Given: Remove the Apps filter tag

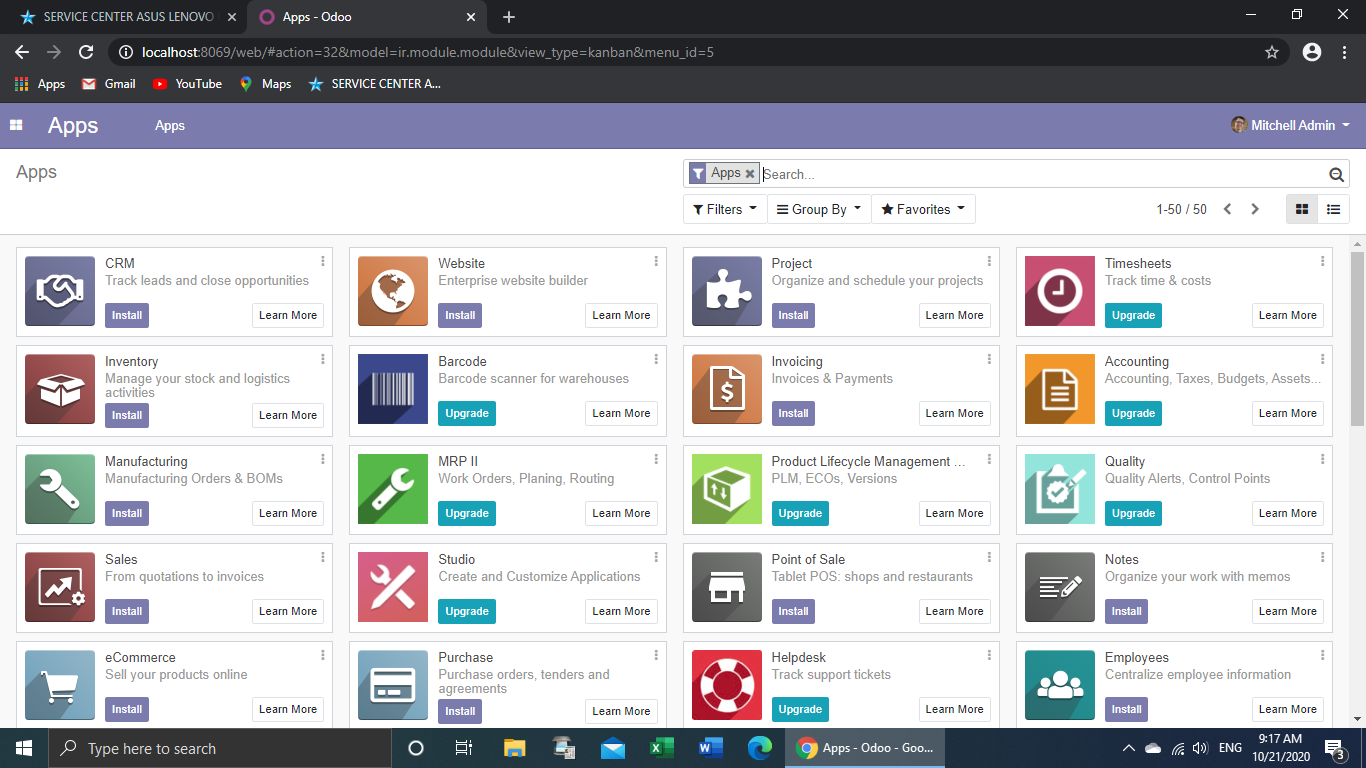Looking at the screenshot, I should point(750,174).
